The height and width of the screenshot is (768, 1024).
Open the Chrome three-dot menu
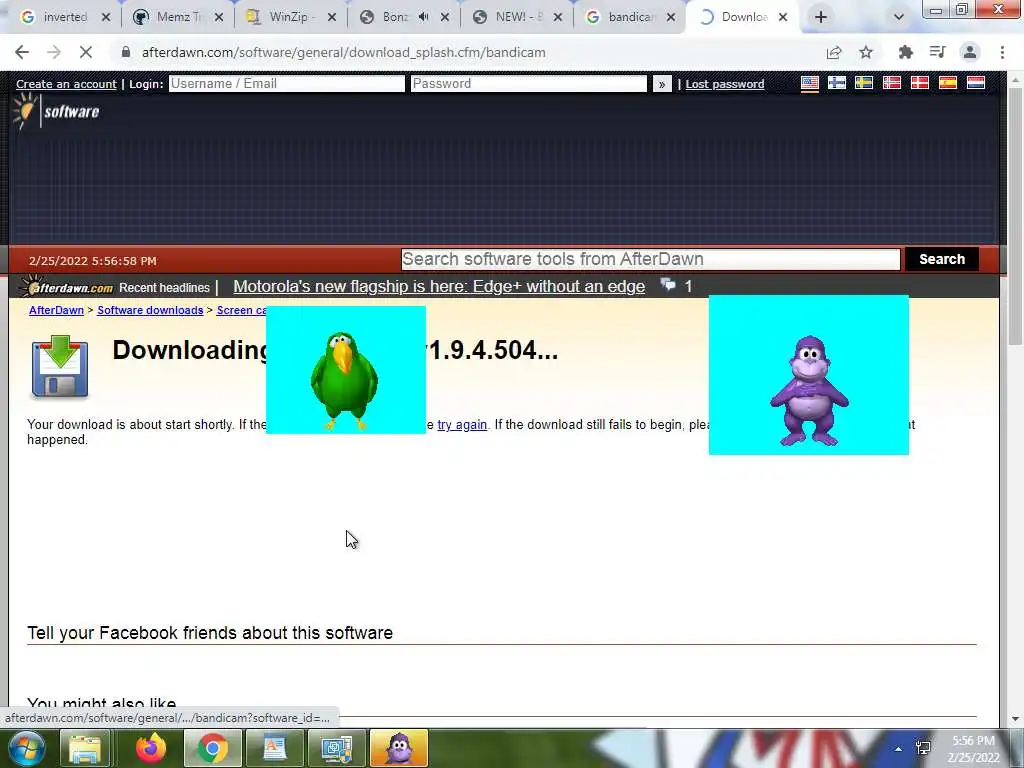(x=1002, y=52)
